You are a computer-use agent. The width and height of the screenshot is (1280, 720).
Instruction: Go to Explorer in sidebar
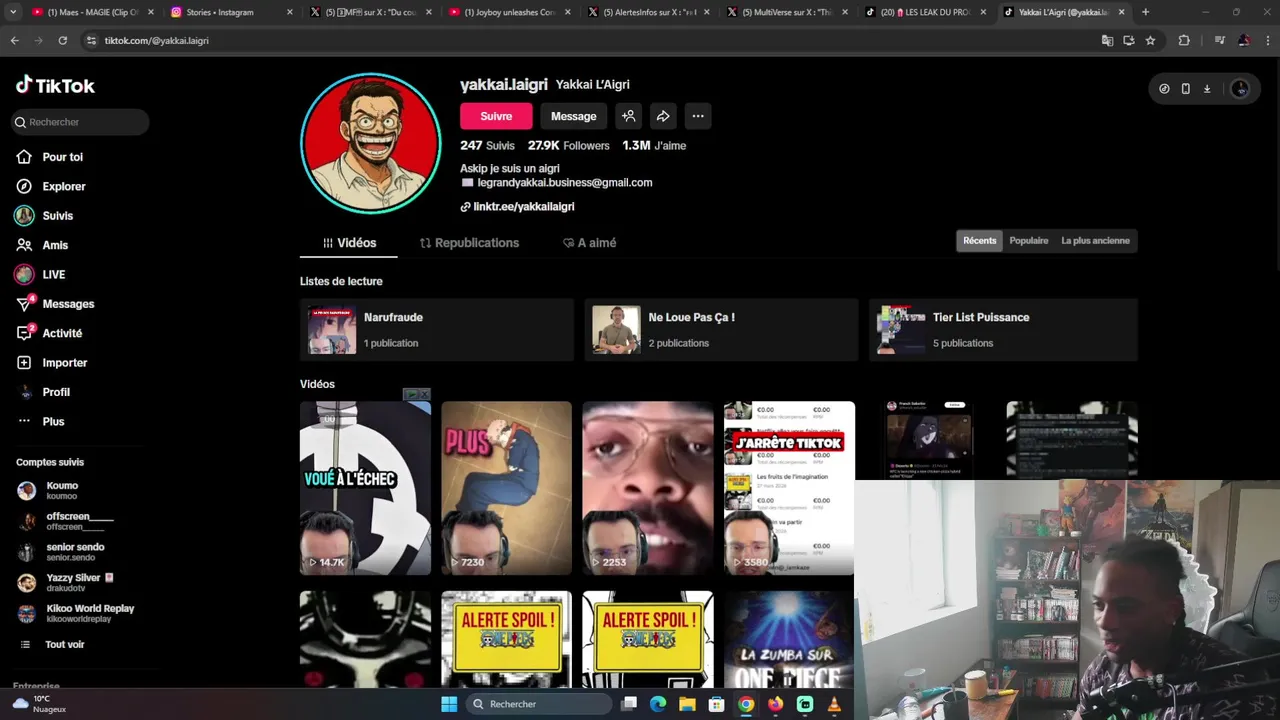click(64, 186)
